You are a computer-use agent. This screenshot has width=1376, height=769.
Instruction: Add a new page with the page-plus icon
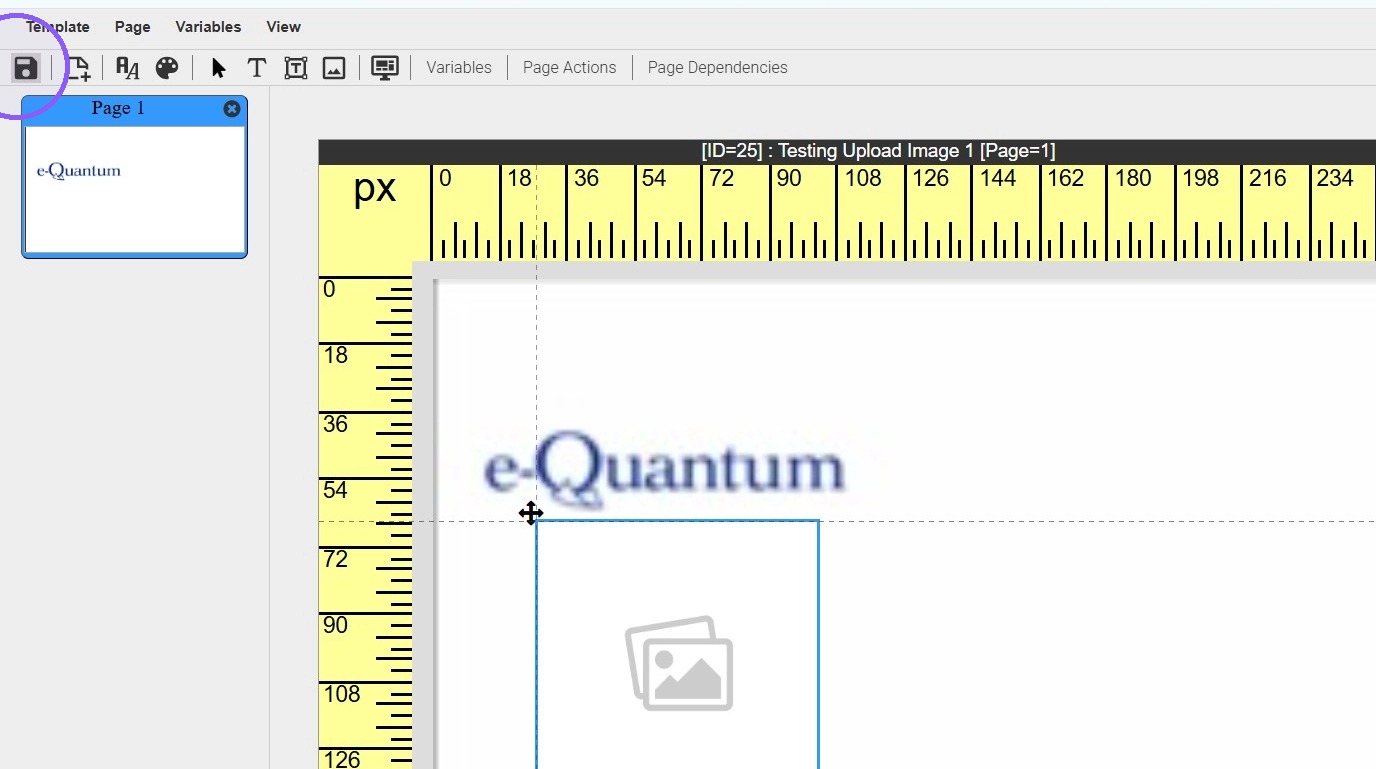coord(78,68)
